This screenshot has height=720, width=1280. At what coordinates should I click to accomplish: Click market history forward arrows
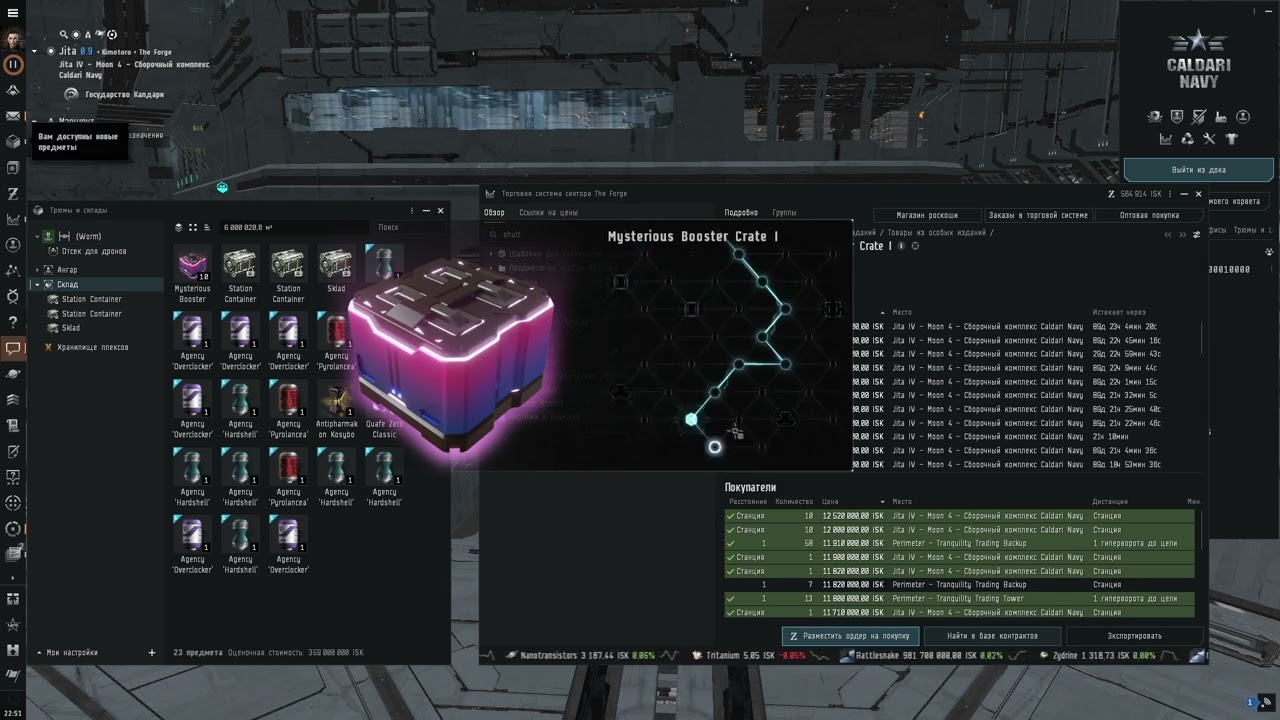pos(1182,234)
